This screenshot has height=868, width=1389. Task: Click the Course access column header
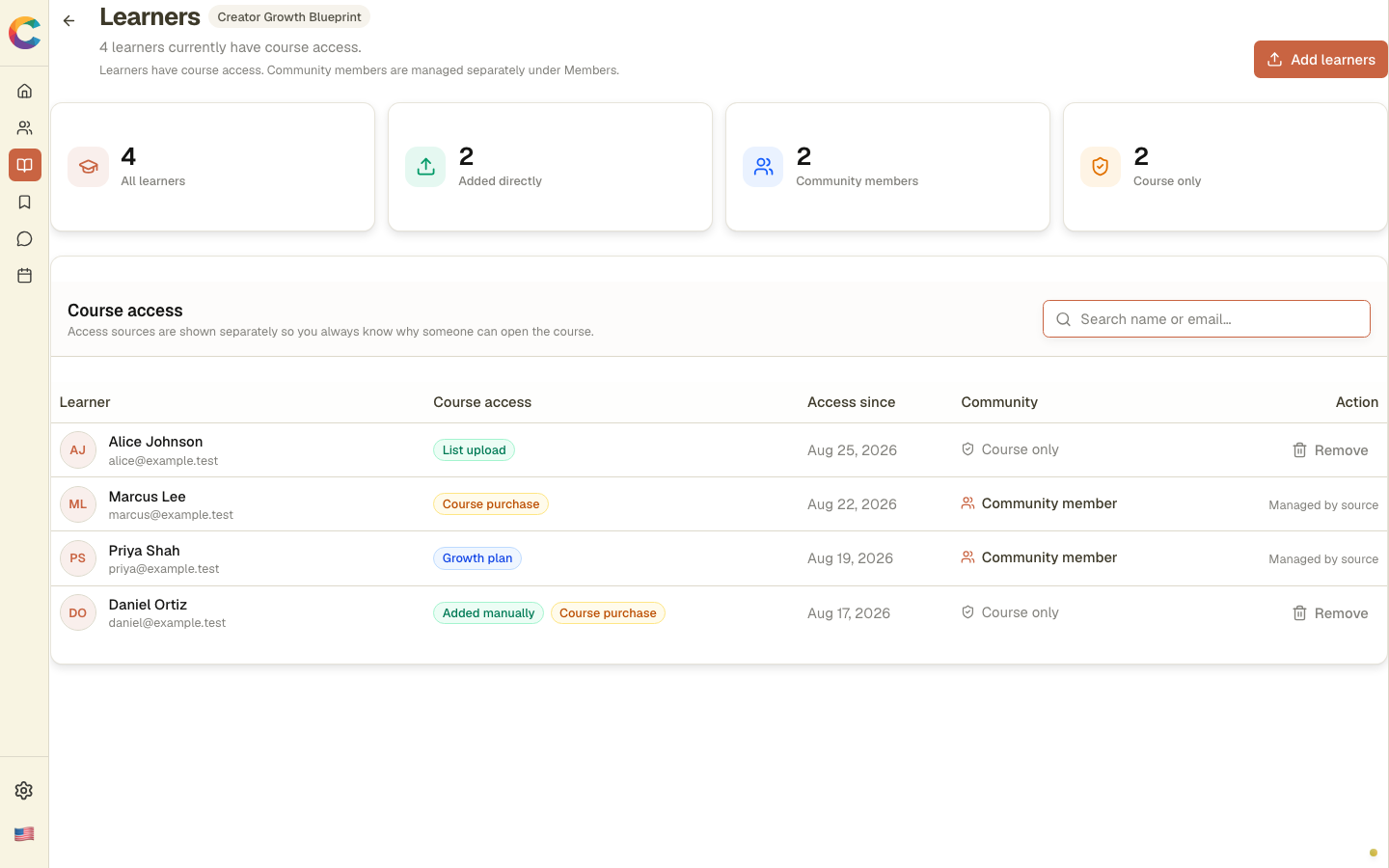pyautogui.click(x=482, y=402)
